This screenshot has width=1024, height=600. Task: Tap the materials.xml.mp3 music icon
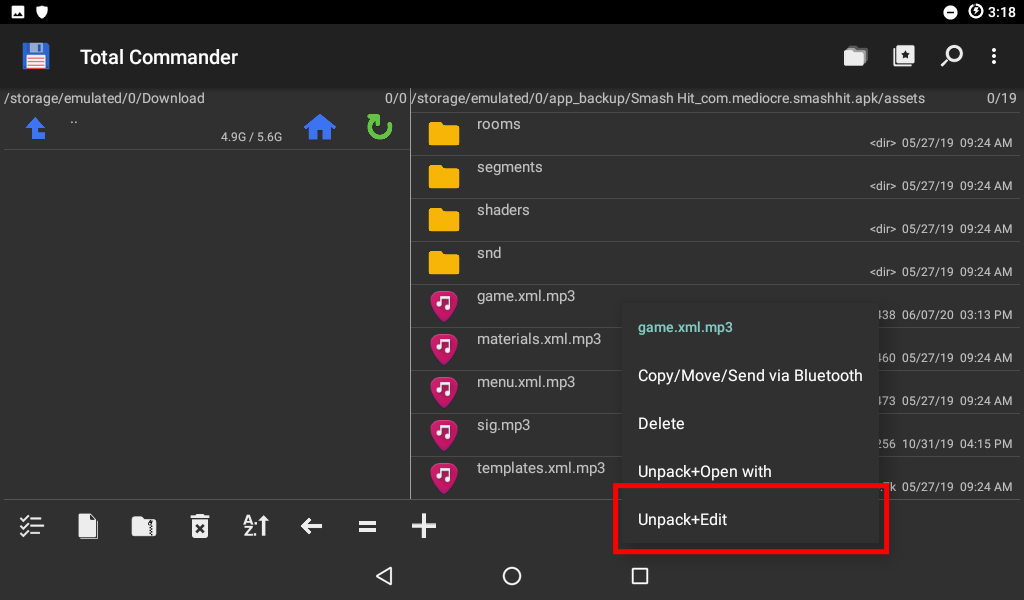pos(444,349)
